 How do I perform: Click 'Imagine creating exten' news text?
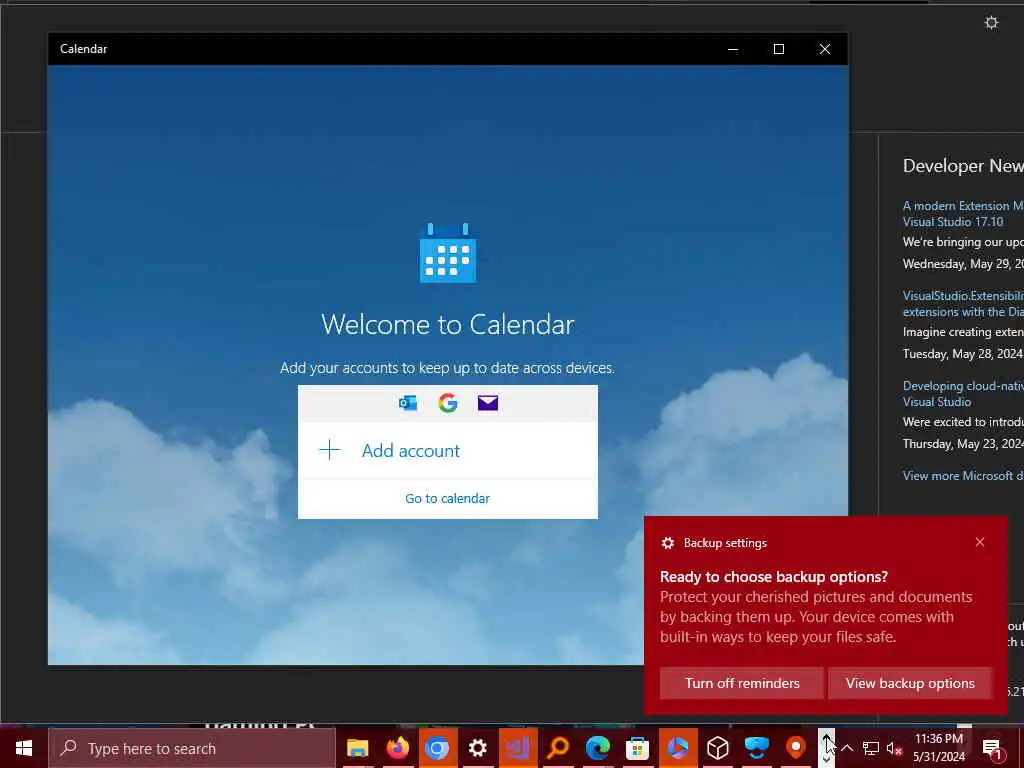[x=963, y=332]
